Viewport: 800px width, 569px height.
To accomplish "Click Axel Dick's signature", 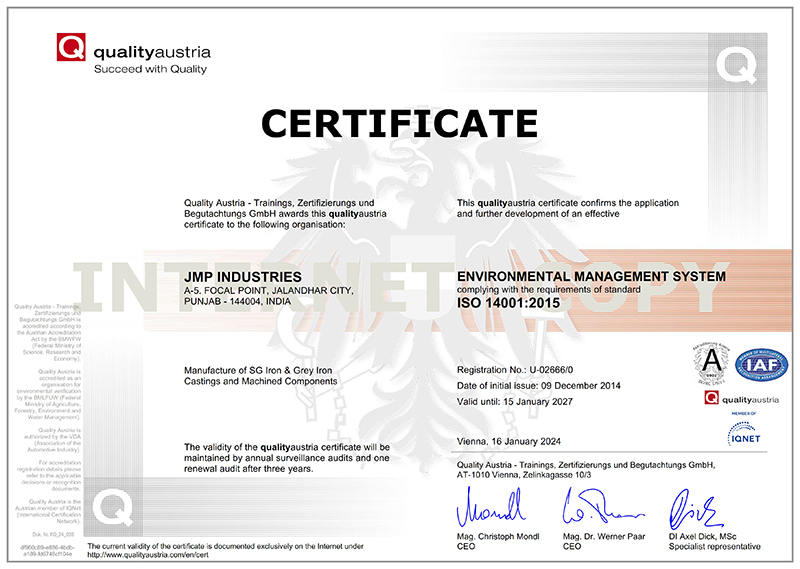I will [x=695, y=510].
